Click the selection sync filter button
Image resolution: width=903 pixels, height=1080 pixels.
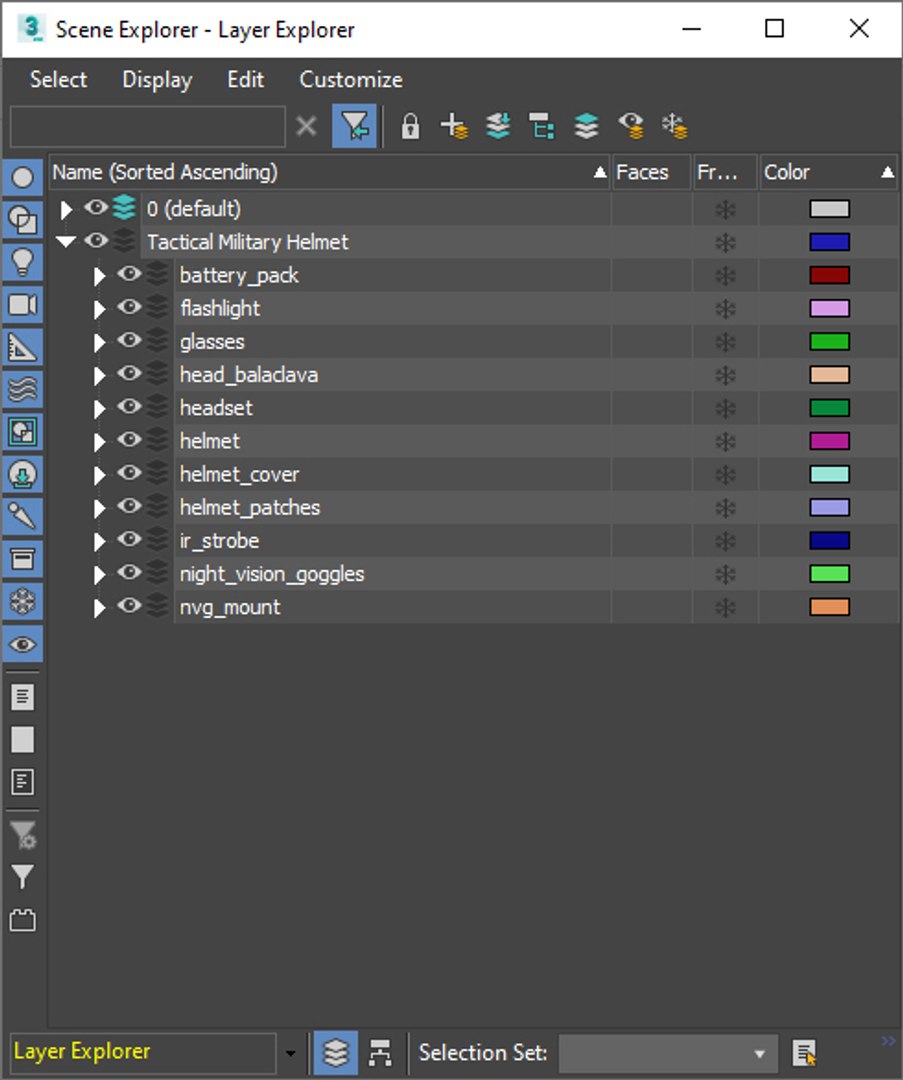click(354, 126)
